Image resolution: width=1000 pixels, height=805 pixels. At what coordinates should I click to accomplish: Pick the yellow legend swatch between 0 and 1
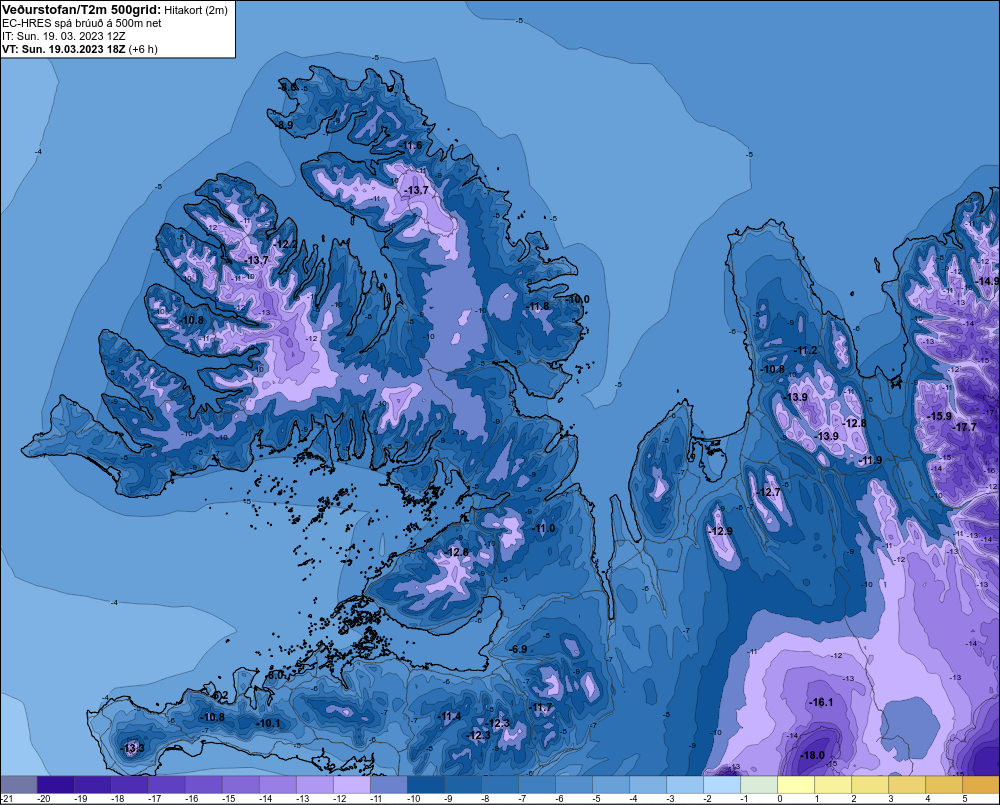coord(796,785)
